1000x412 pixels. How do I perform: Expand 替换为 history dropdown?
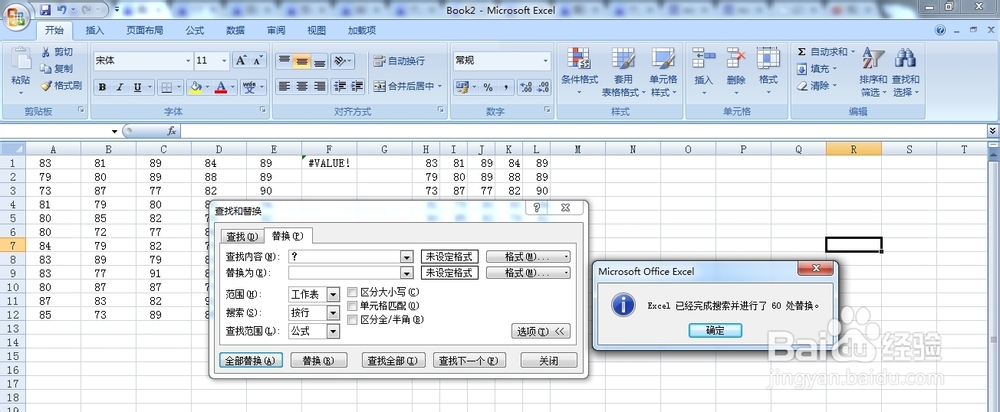click(x=407, y=272)
